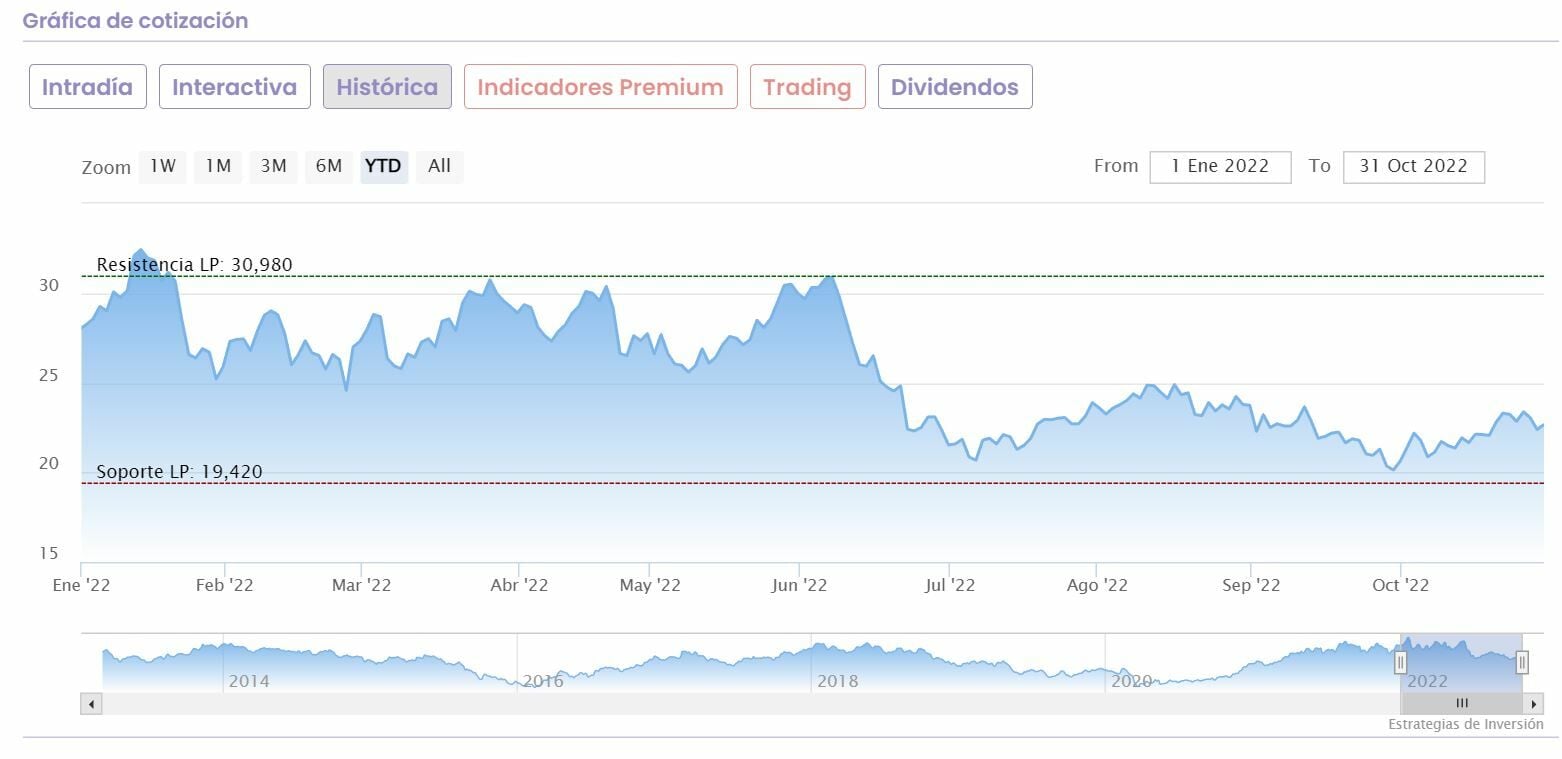Open the Histórica chart tab
Screen dimensions: 1562x759
tap(387, 87)
